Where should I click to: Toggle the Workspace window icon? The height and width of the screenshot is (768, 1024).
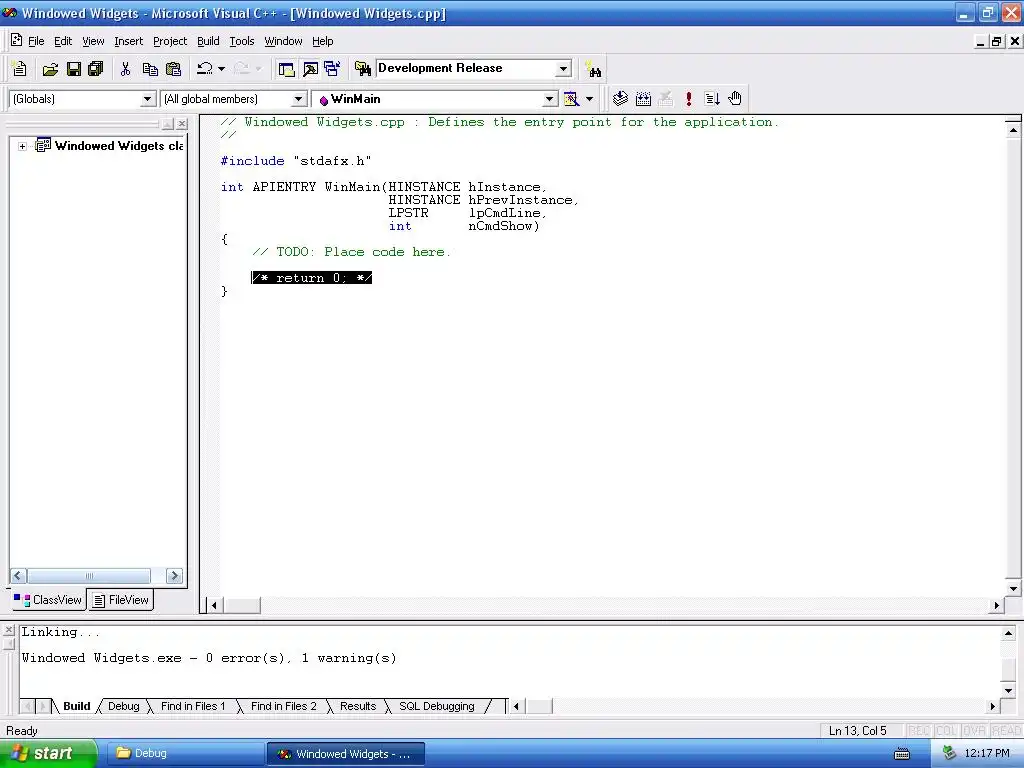pos(286,69)
